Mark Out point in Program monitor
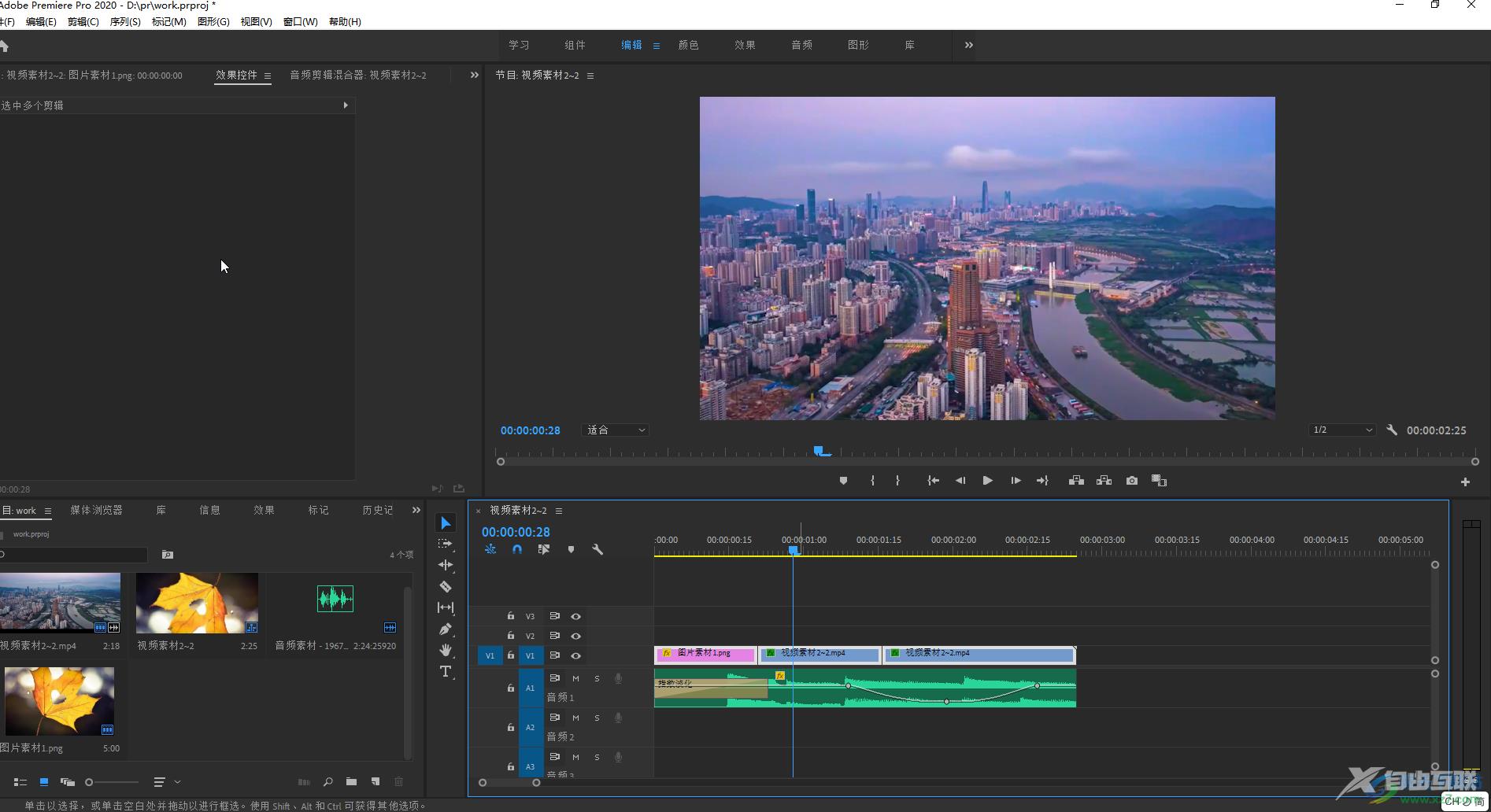Viewport: 1491px width, 812px height. point(897,481)
